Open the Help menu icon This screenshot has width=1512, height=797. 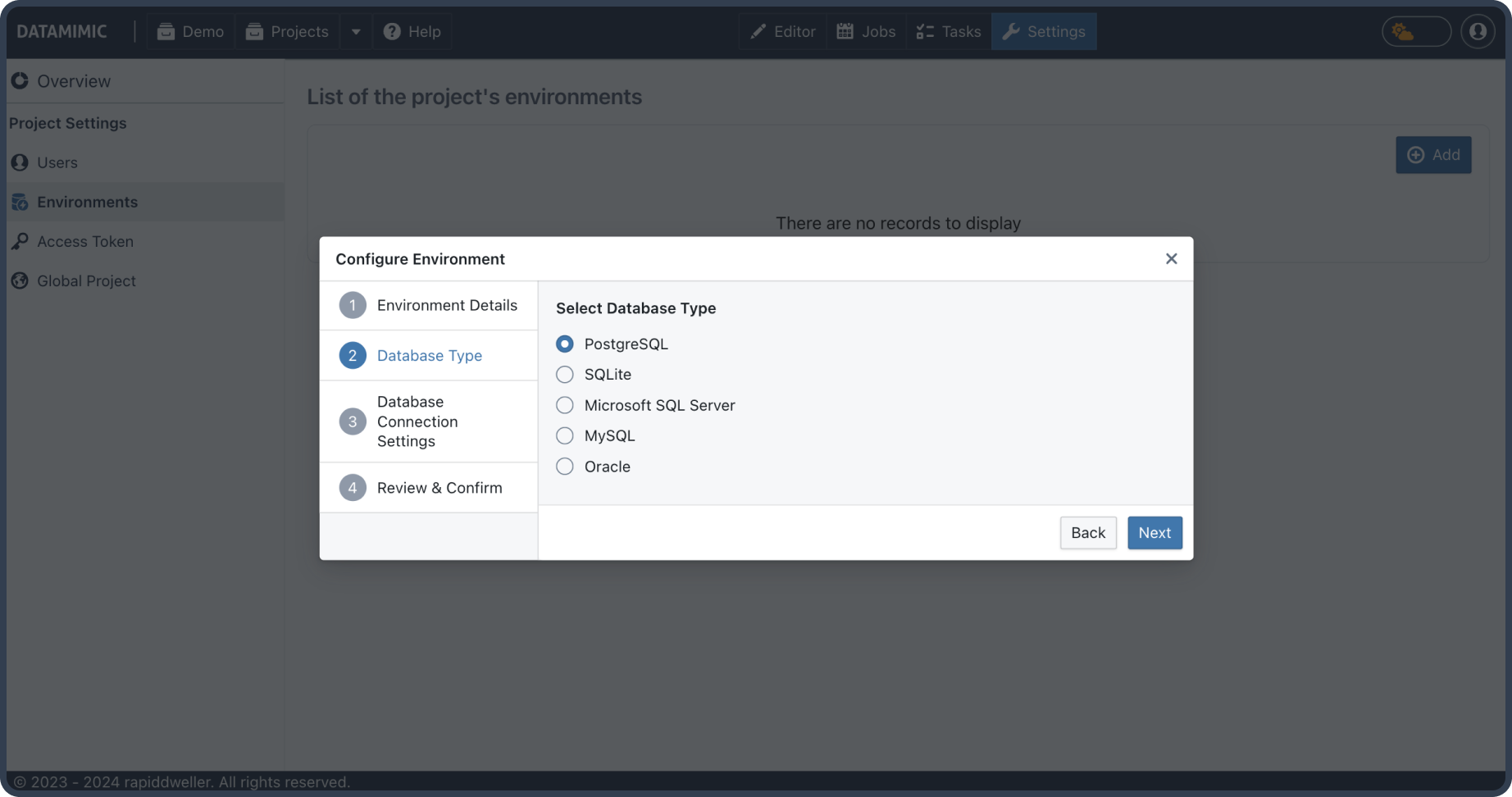(x=392, y=31)
